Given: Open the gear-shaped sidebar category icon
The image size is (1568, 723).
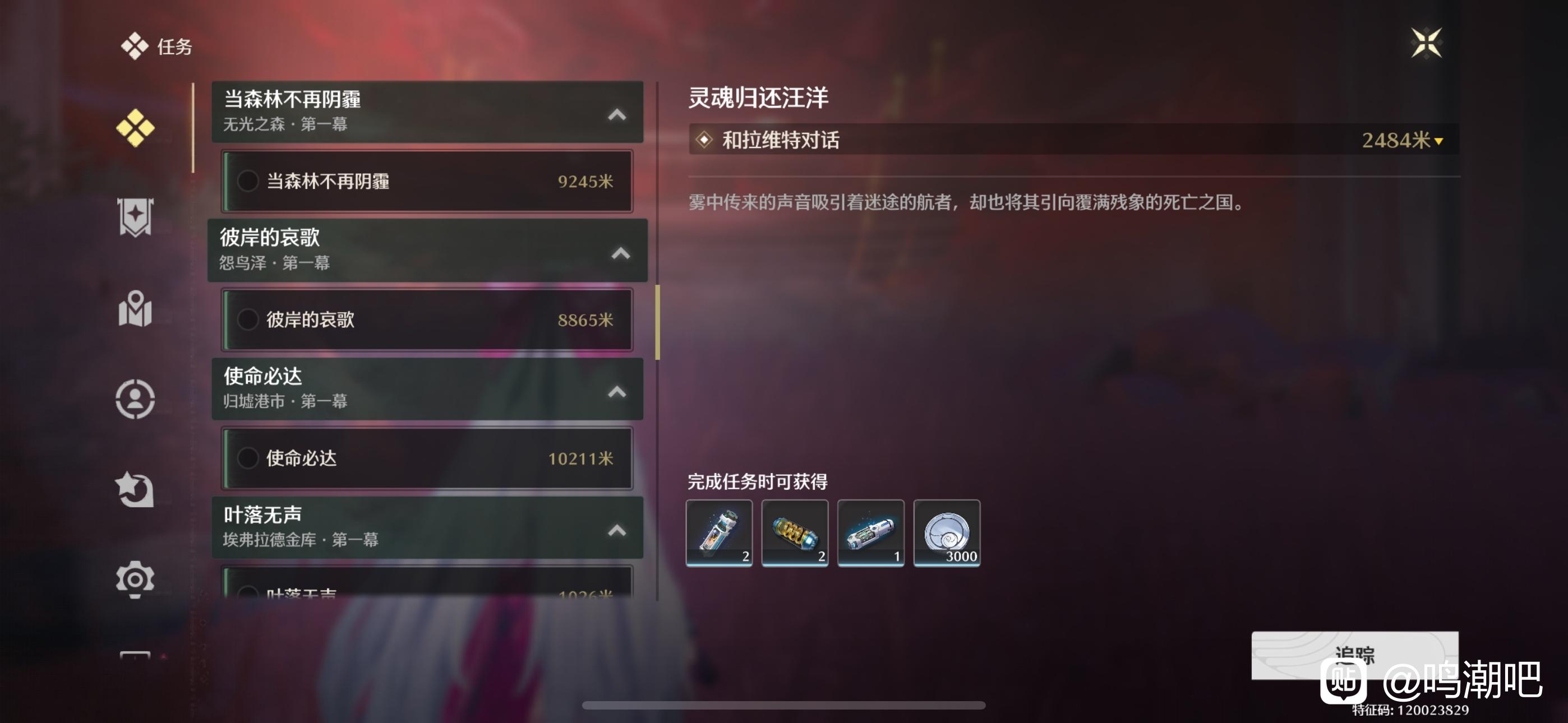Looking at the screenshot, I should coord(135,580).
